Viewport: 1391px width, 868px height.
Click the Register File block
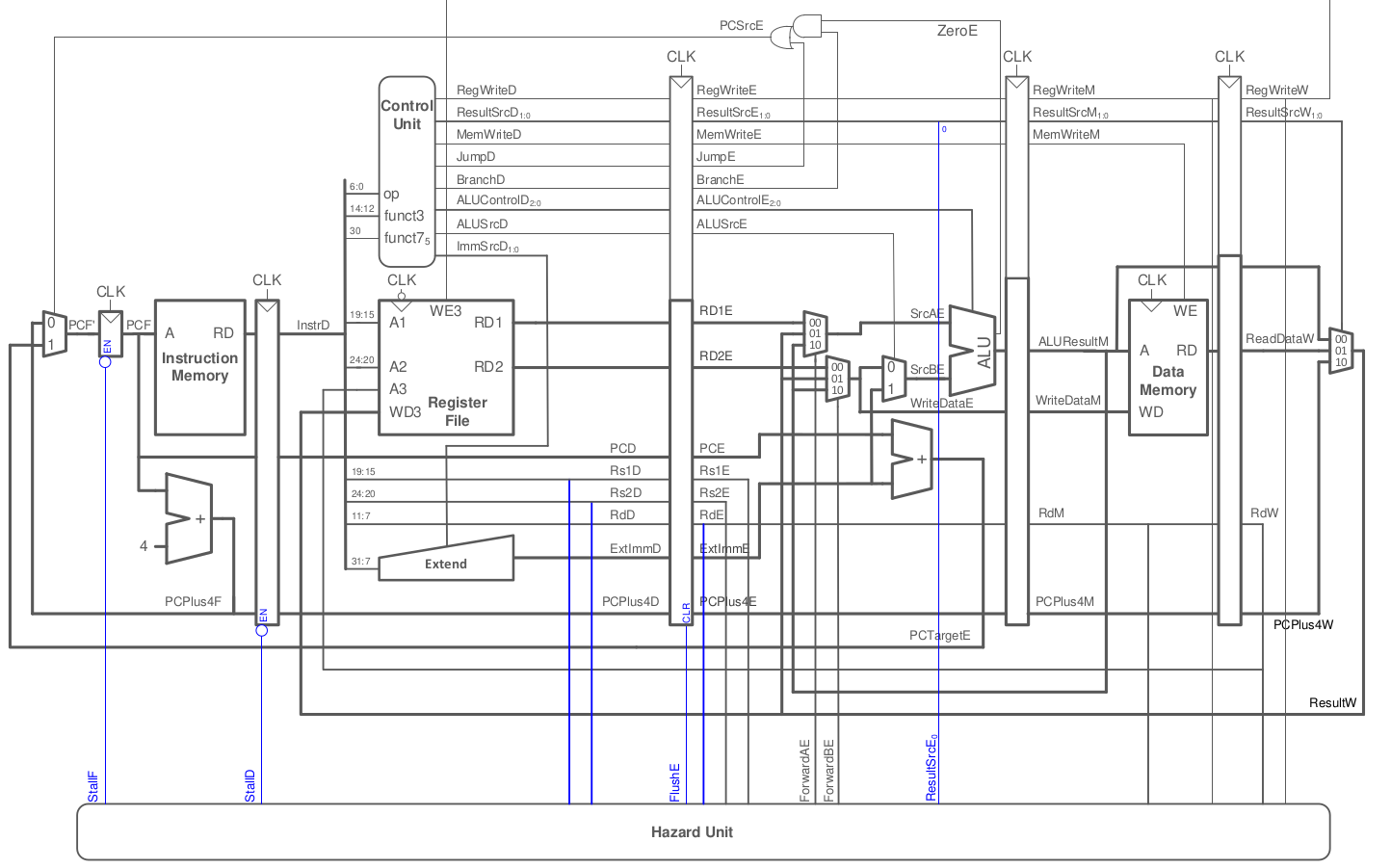pyautogui.click(x=446, y=367)
